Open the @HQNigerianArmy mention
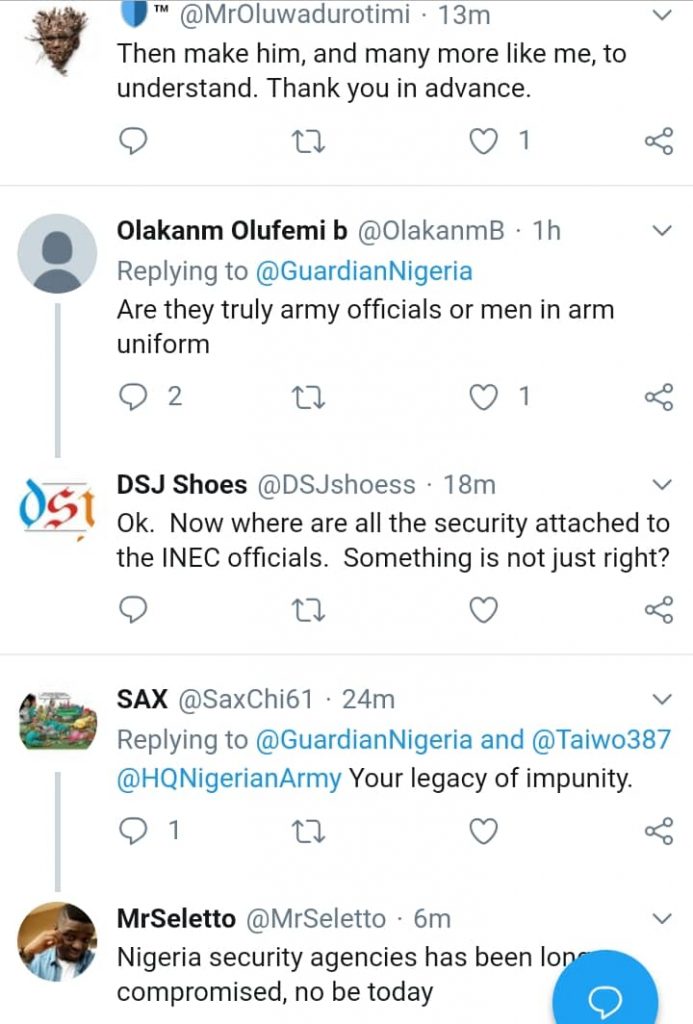The width and height of the screenshot is (693, 1024). click(x=229, y=778)
